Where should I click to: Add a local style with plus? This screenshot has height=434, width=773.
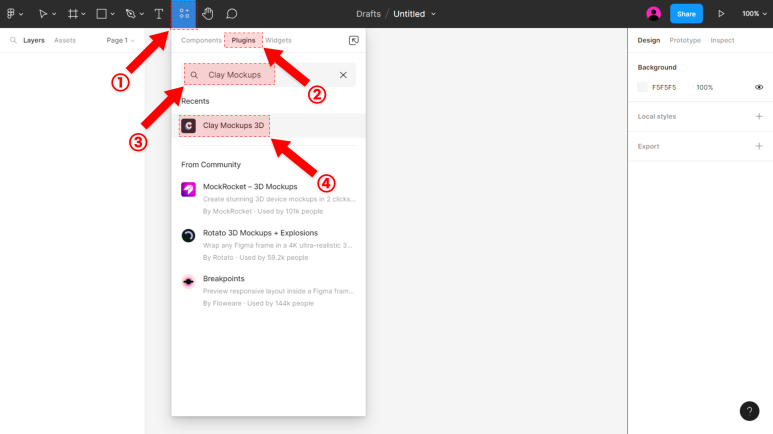click(x=759, y=116)
